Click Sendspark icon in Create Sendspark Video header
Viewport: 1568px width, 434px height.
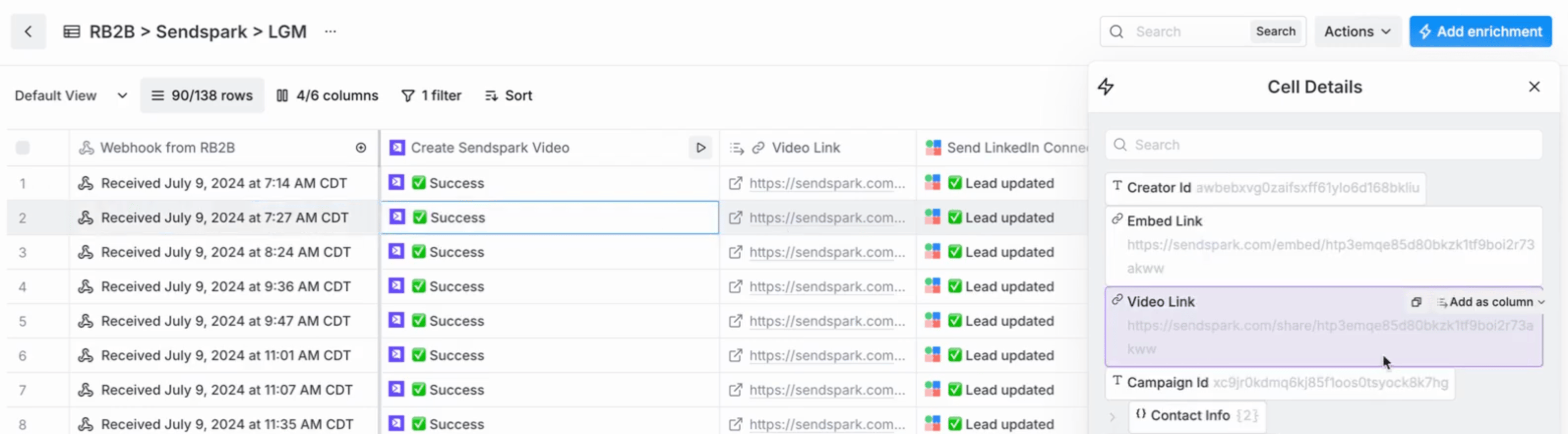397,147
